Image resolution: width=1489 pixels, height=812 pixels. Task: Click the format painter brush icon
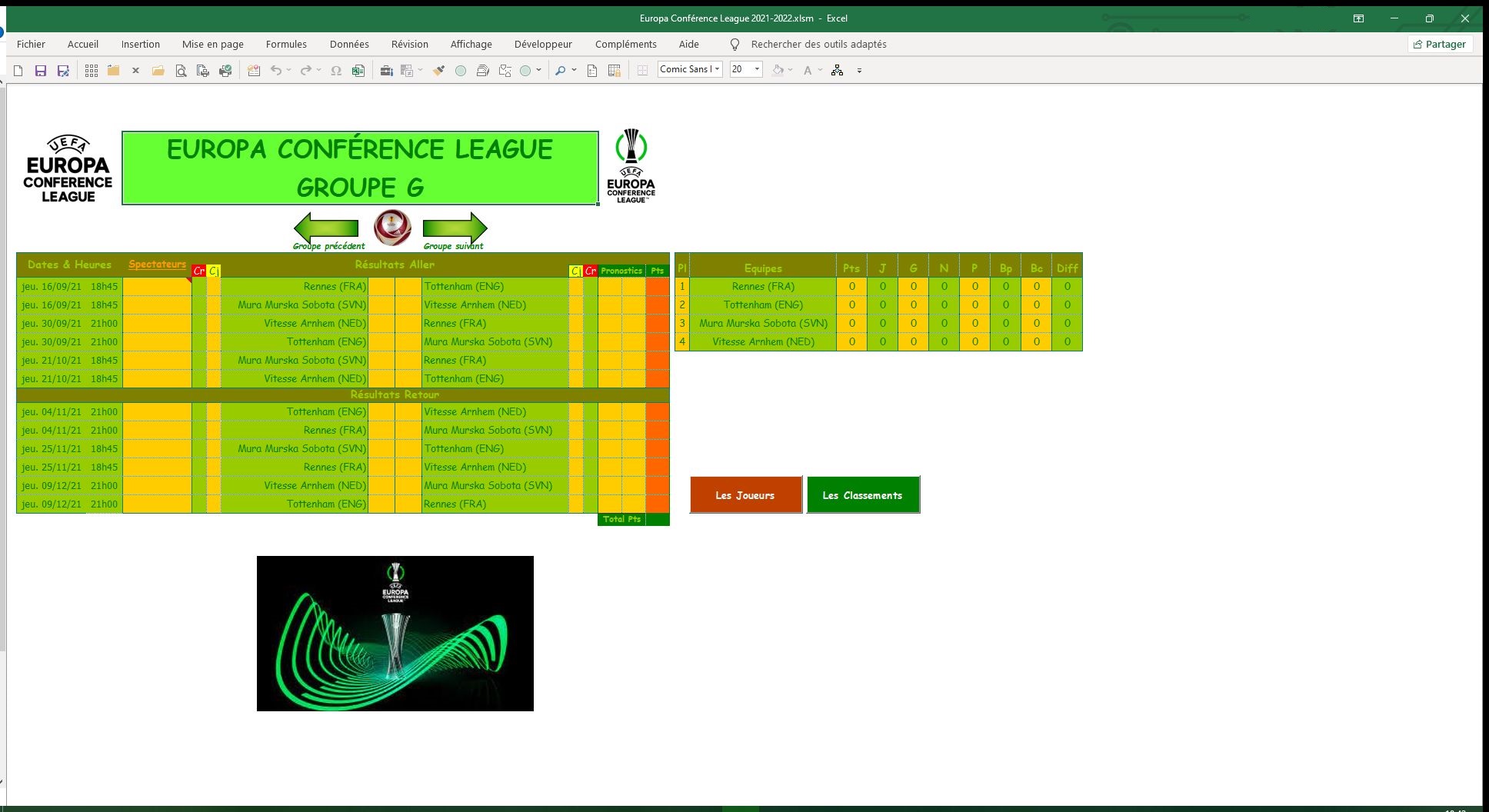(x=438, y=71)
